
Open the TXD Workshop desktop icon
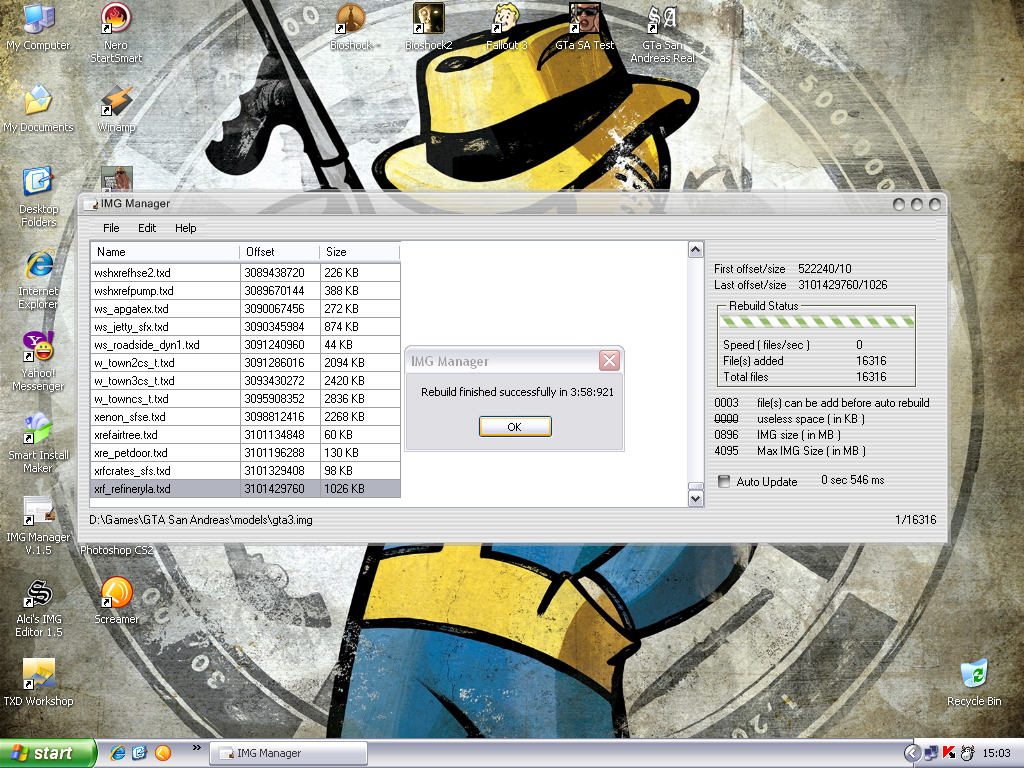(38, 677)
